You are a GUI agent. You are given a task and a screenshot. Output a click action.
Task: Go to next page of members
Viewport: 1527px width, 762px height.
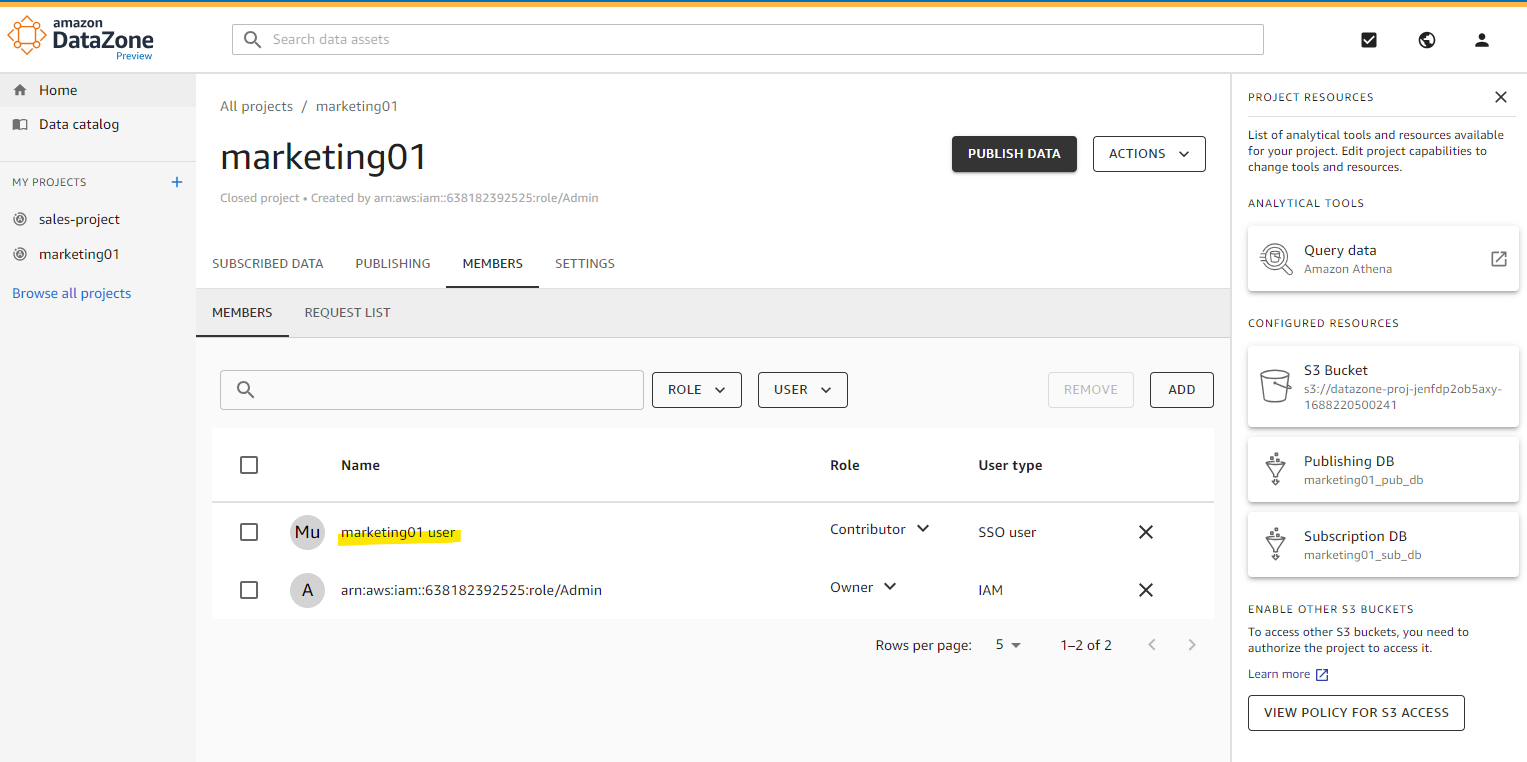1191,645
